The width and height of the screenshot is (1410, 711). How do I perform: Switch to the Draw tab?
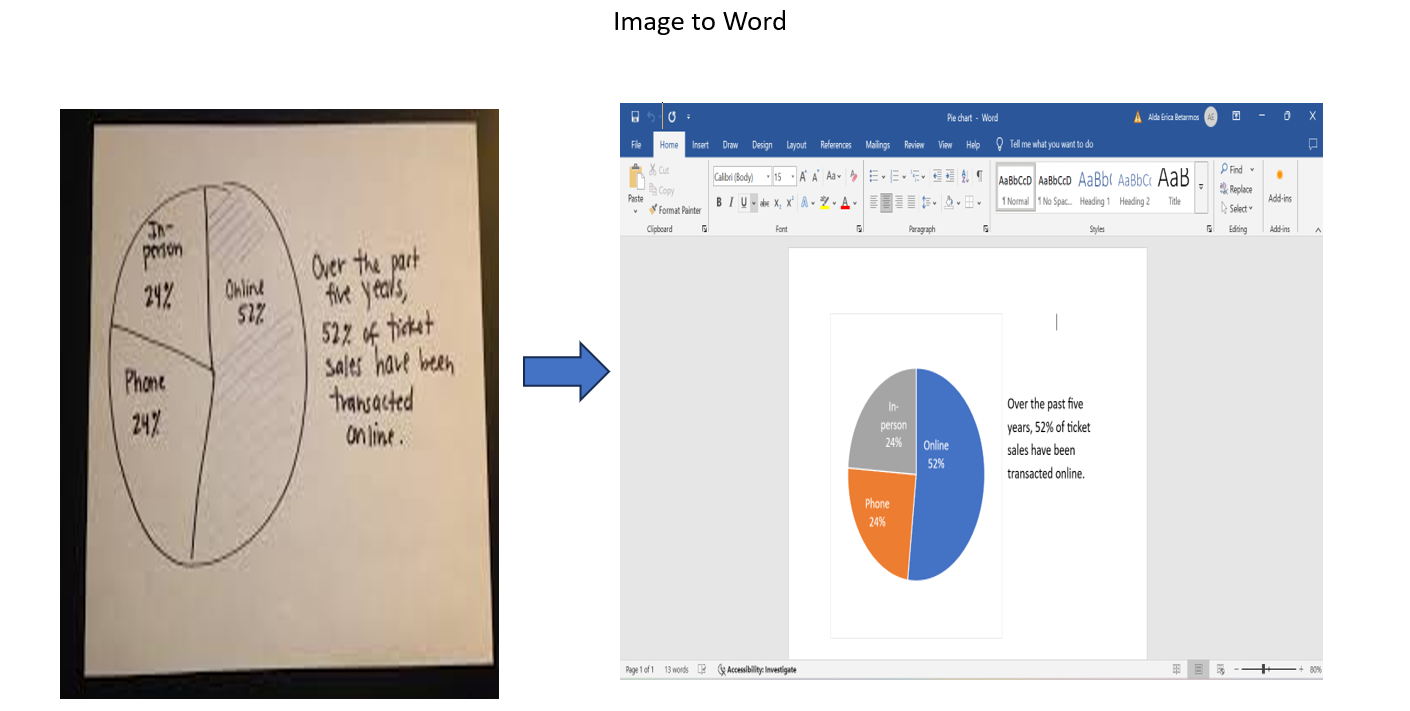[731, 145]
